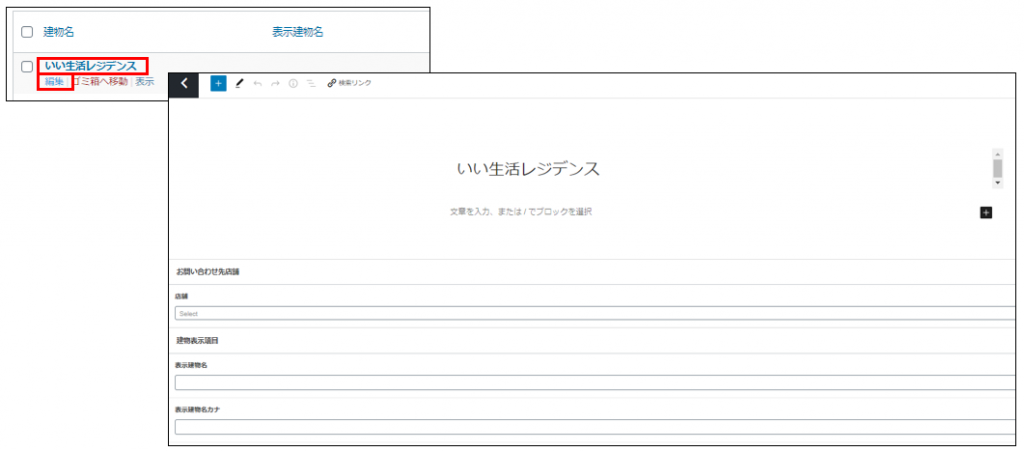Check the いい生活レジデンス row checkbox
The height and width of the screenshot is (452, 1024).
click(27, 67)
